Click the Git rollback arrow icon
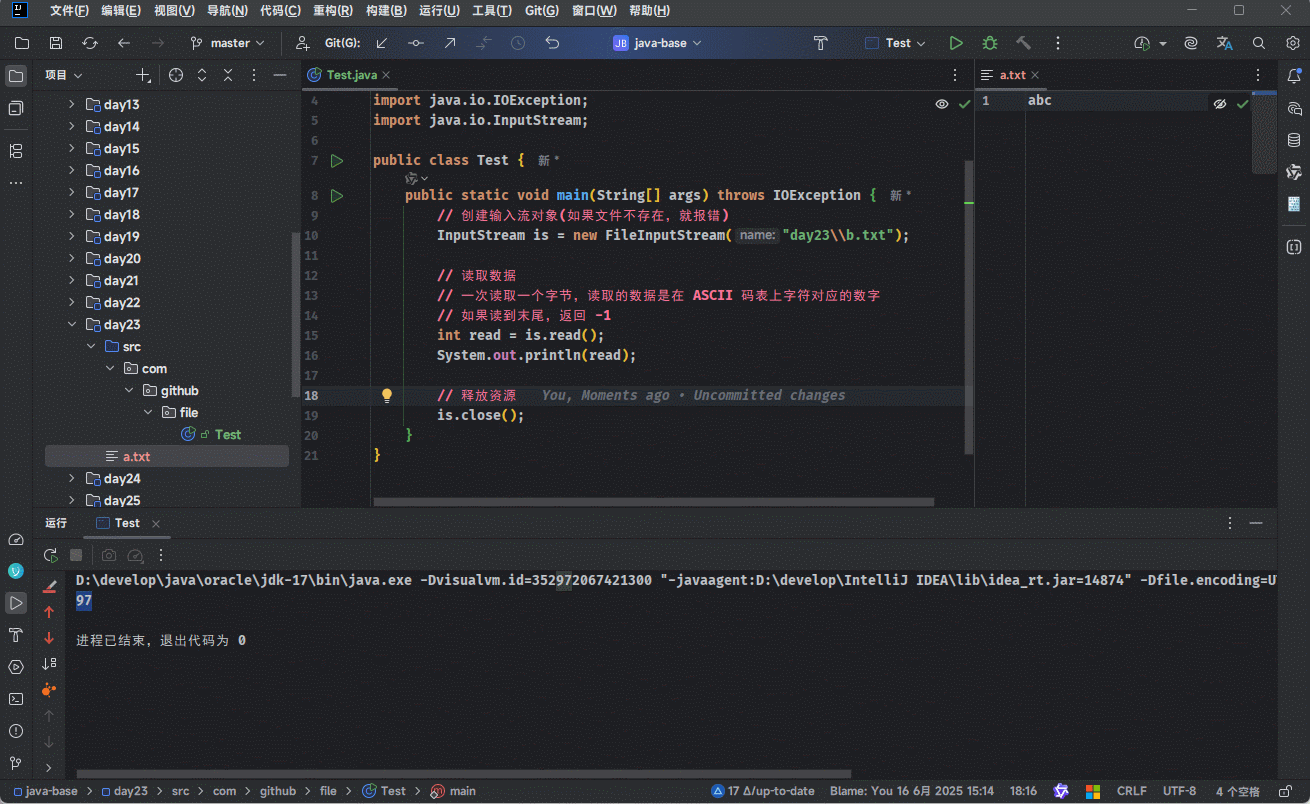This screenshot has height=804, width=1310. pos(552,43)
